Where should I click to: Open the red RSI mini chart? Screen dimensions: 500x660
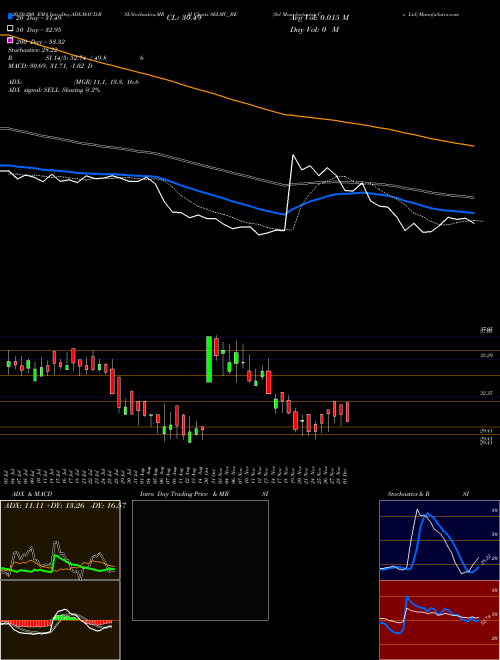pos(439,620)
